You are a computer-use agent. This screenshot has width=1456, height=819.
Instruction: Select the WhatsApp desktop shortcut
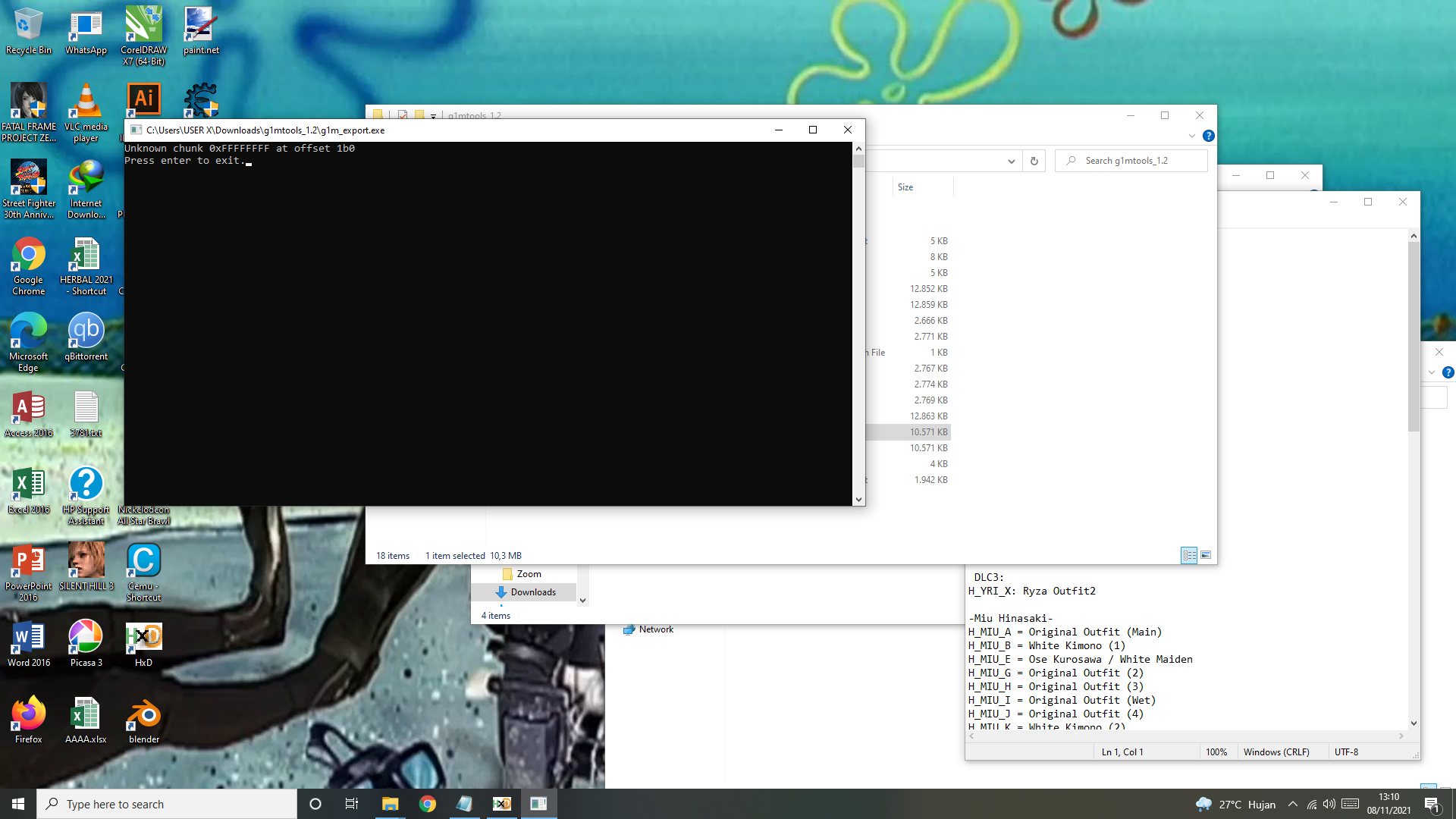86,31
